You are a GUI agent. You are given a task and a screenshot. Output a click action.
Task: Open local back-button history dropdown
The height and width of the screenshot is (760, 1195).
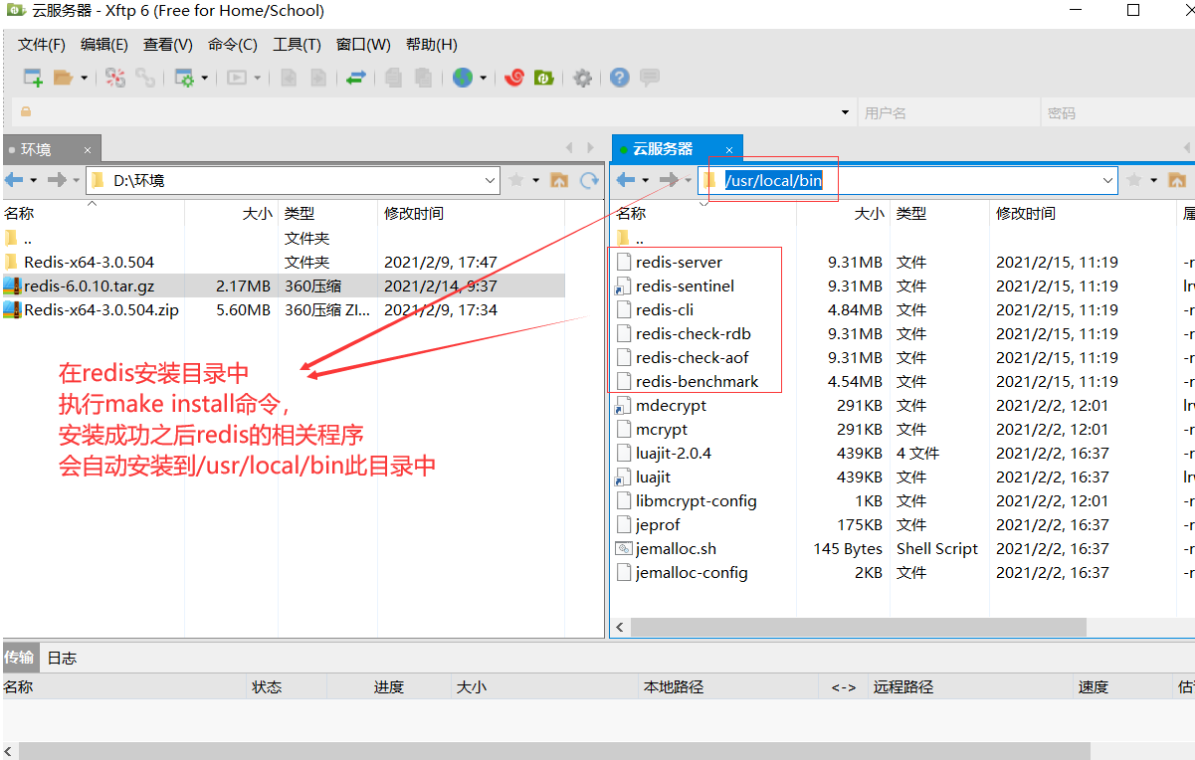pos(34,181)
